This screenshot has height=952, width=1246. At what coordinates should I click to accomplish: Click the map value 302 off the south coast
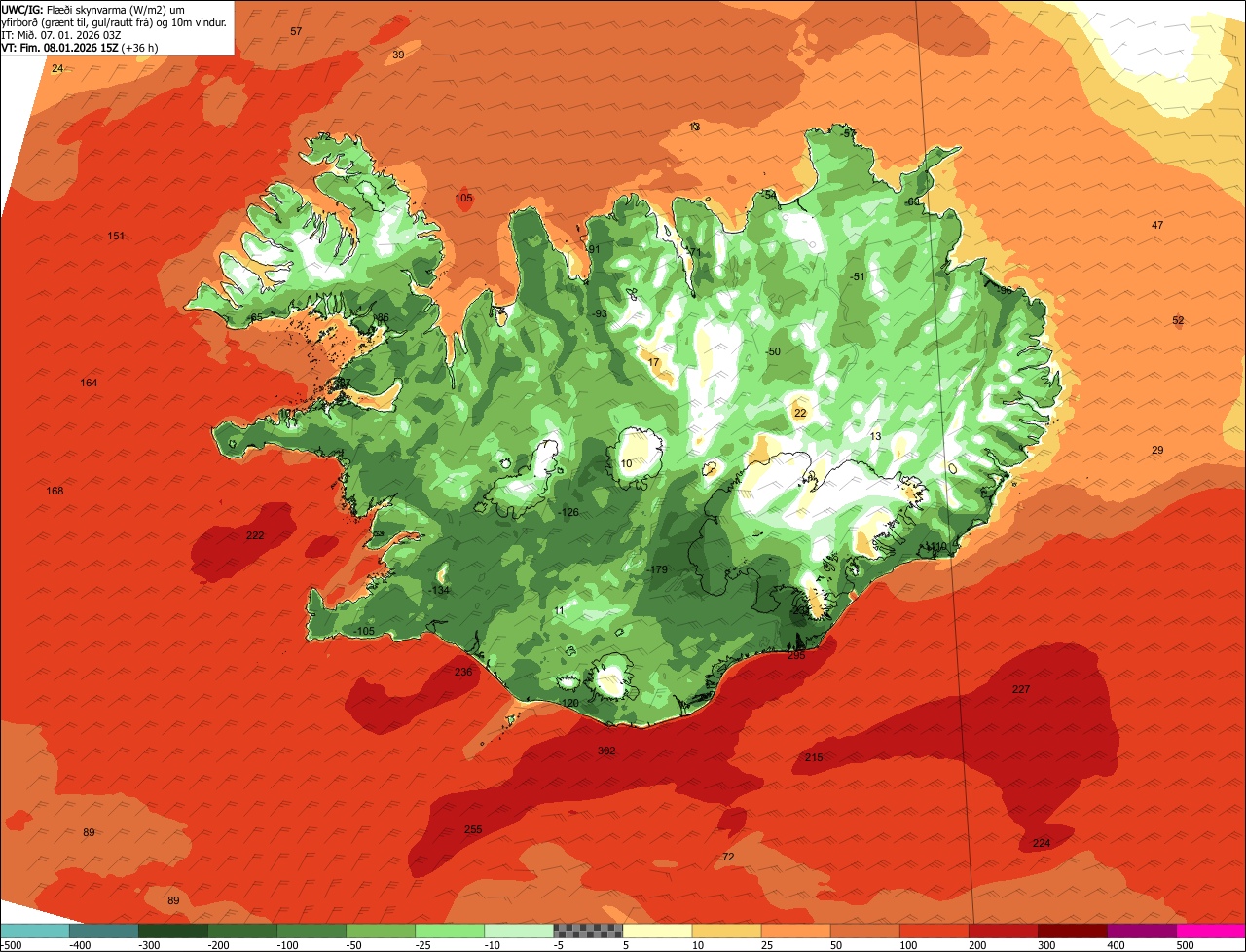[606, 751]
